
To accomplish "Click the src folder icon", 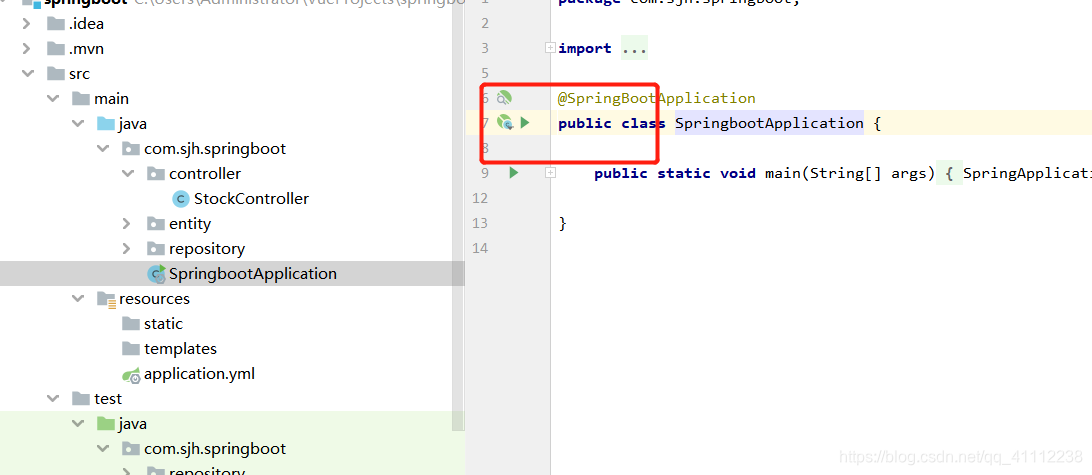I will tap(56, 74).
